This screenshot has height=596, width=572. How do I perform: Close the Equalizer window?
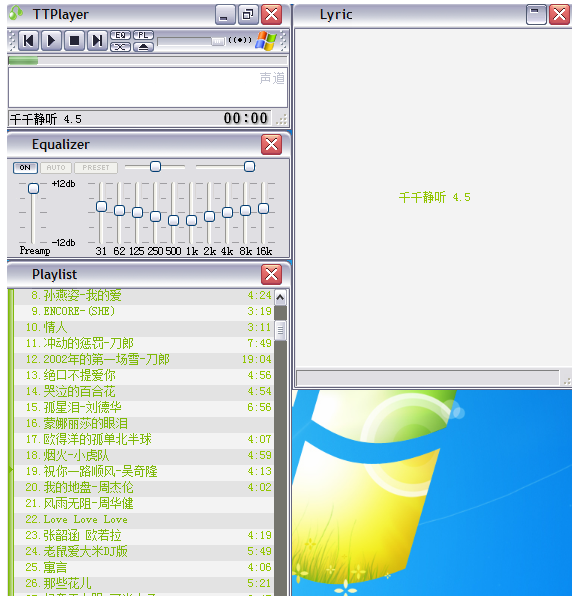(x=271, y=144)
